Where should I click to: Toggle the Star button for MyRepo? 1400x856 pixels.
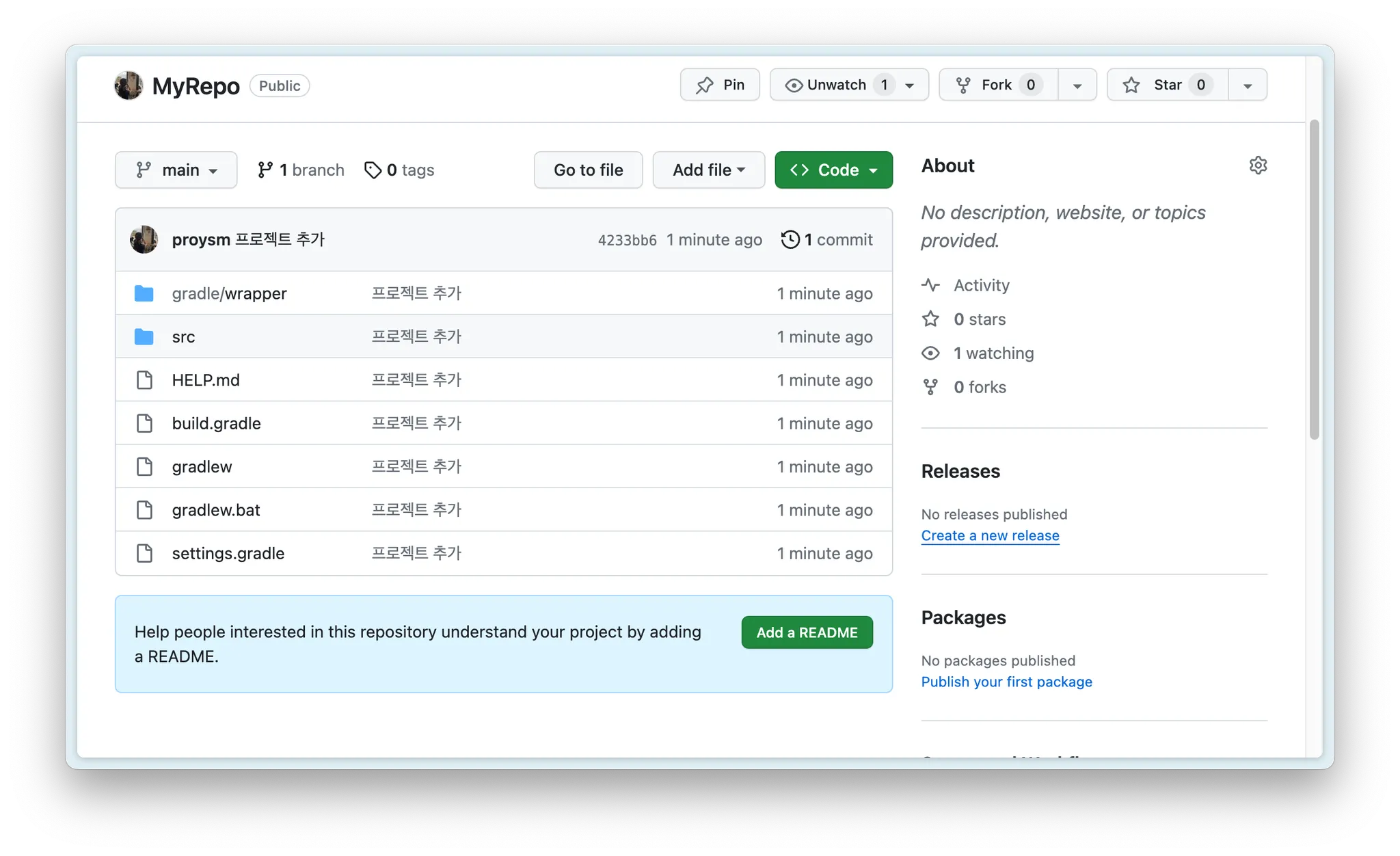pos(1168,85)
